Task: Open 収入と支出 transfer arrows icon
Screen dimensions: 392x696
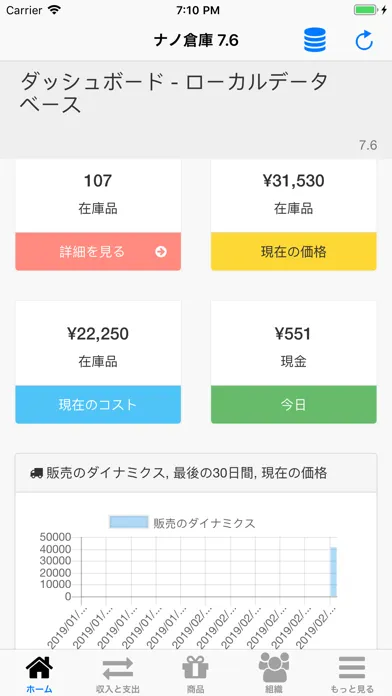Action: click(x=118, y=669)
